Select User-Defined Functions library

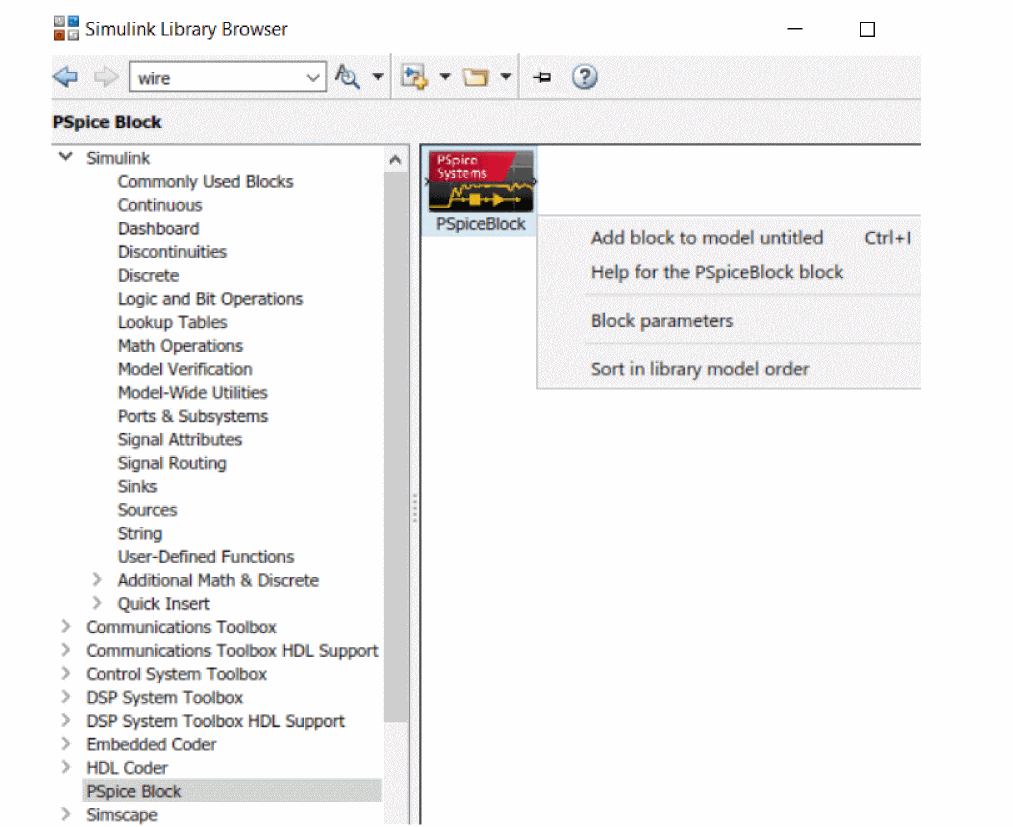coord(205,557)
